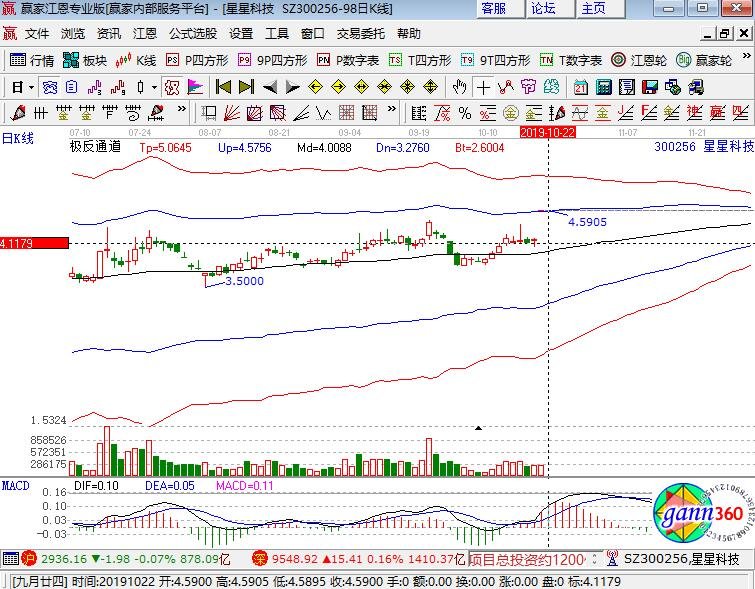This screenshot has height=589, width=755.
Task: Click the percent sign tool icon
Action: coord(465,114)
